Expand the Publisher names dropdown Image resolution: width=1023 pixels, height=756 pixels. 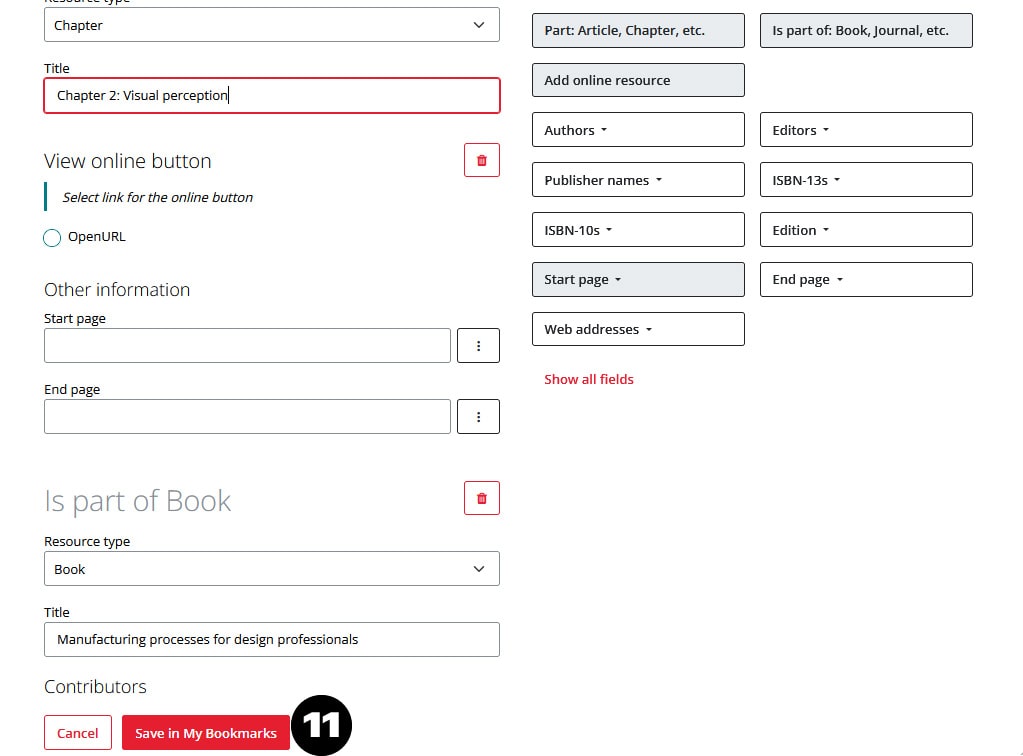(637, 180)
